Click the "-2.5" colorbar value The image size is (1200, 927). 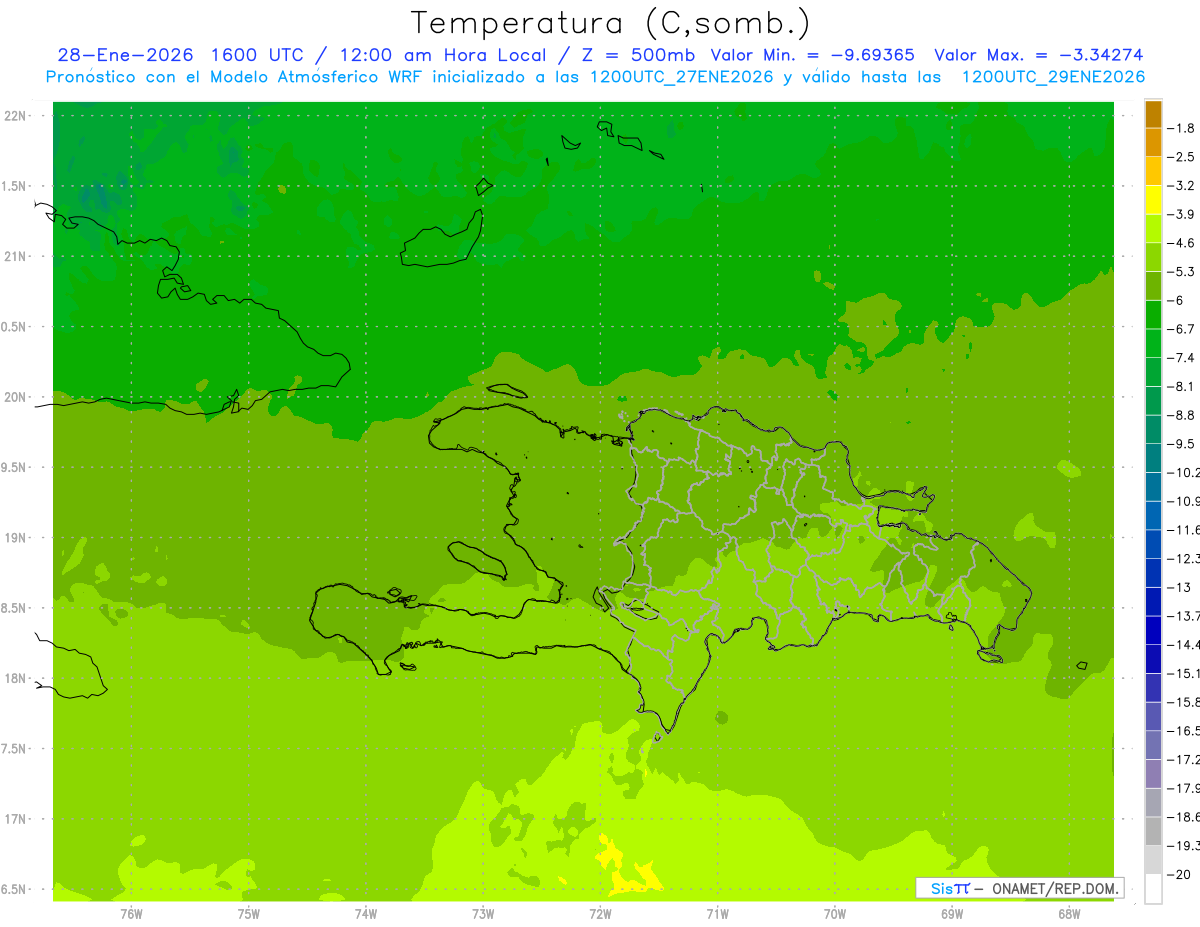tap(1183, 157)
